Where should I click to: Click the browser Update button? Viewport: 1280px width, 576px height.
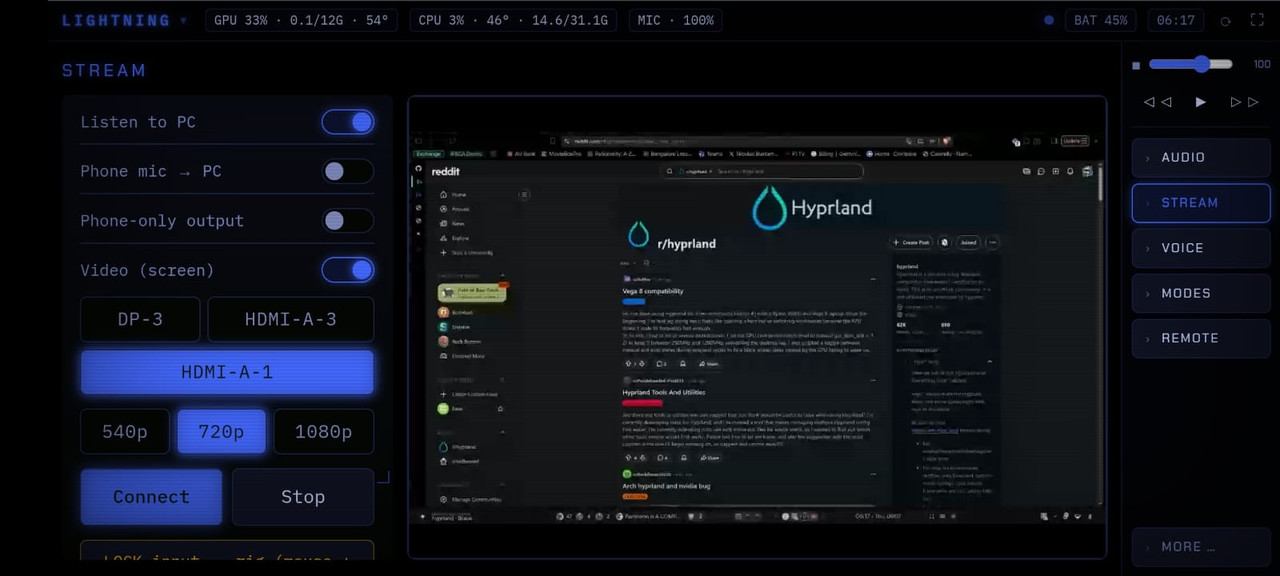[1075, 141]
